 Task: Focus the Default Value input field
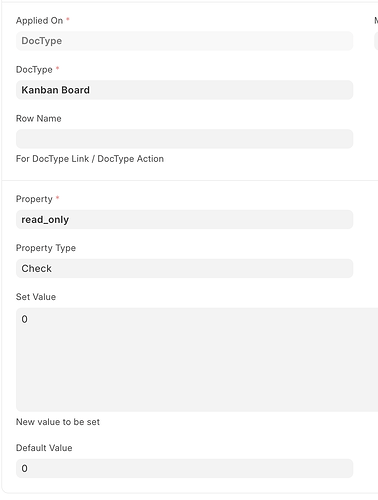(x=184, y=469)
